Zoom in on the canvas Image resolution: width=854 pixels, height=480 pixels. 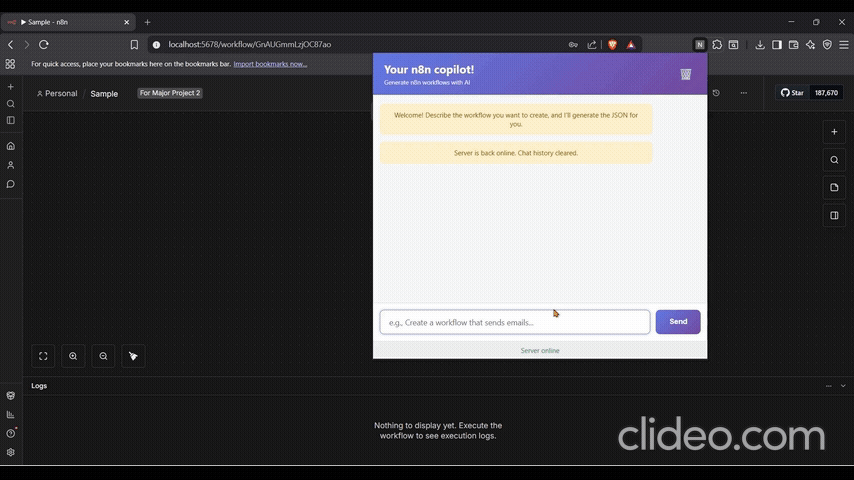tap(73, 356)
